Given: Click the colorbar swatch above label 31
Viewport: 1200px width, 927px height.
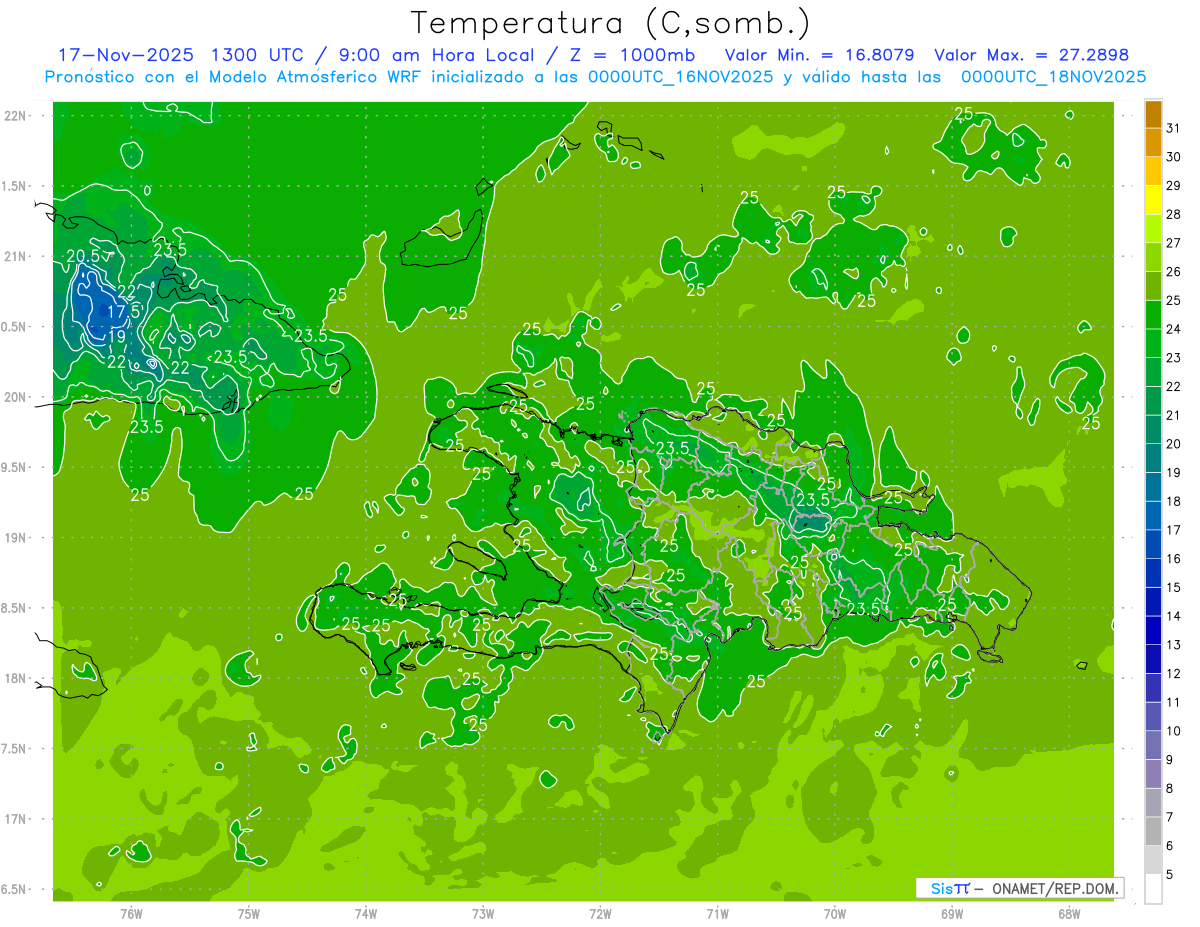Looking at the screenshot, I should [x=1153, y=113].
